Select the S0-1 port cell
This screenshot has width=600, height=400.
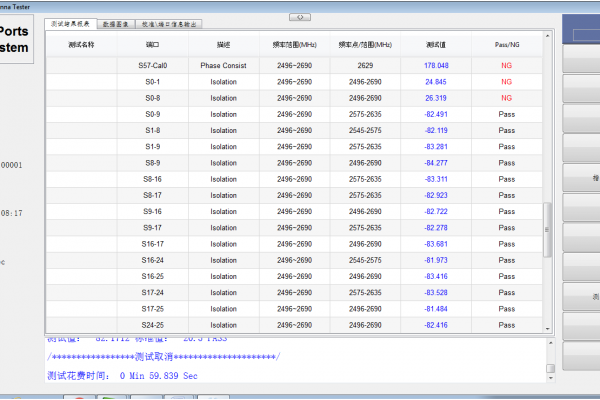(153, 82)
